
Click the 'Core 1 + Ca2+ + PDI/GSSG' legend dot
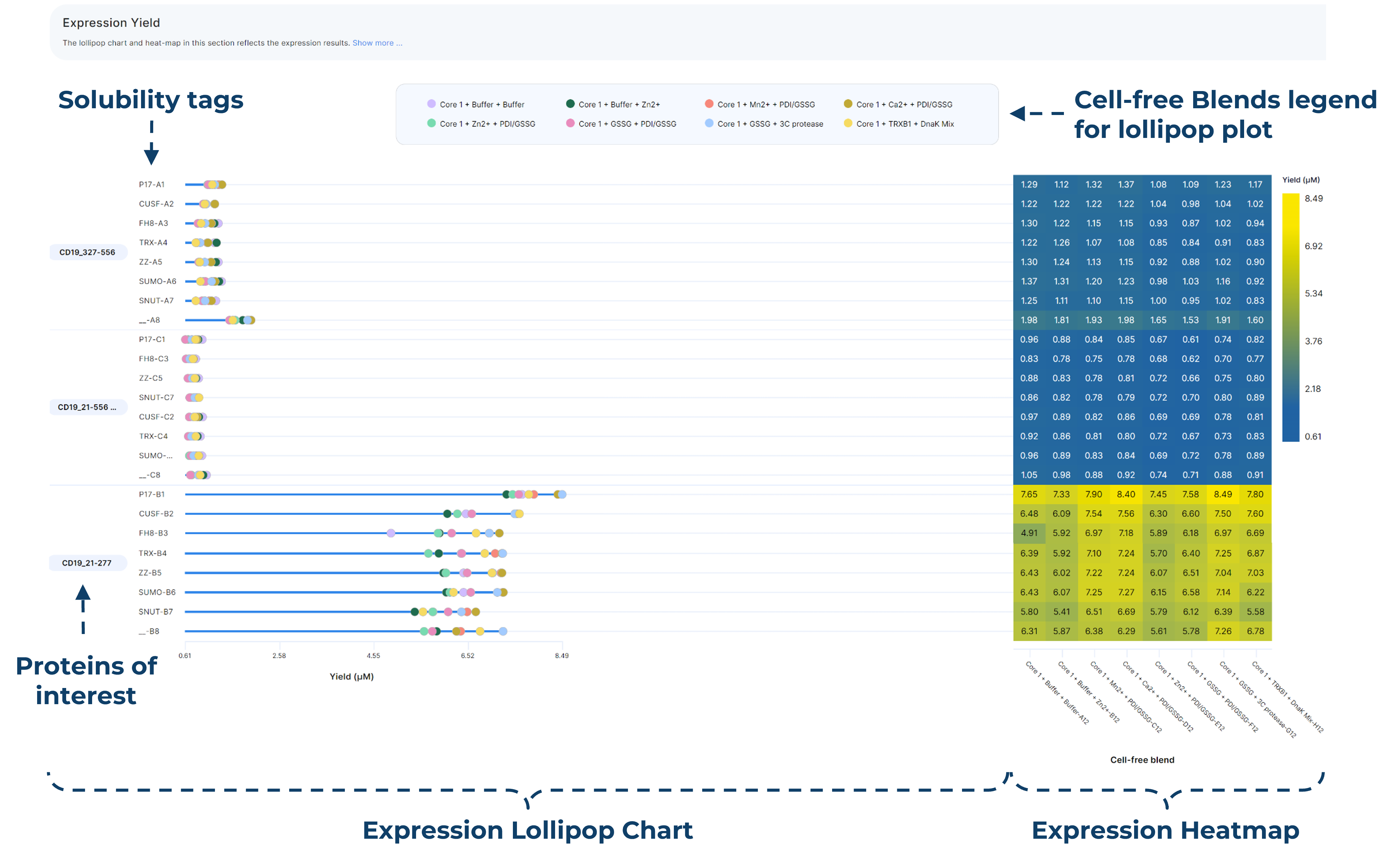click(x=848, y=104)
